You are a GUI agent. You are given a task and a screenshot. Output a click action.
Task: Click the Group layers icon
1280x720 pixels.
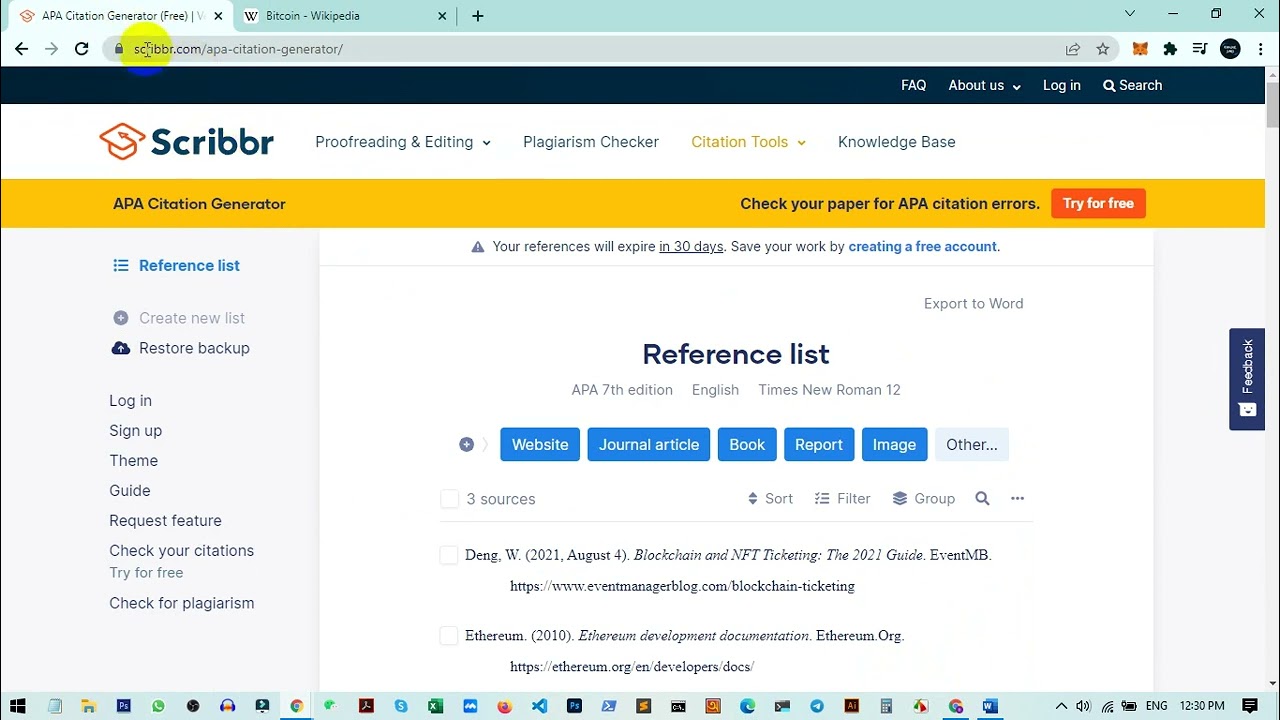pos(900,499)
